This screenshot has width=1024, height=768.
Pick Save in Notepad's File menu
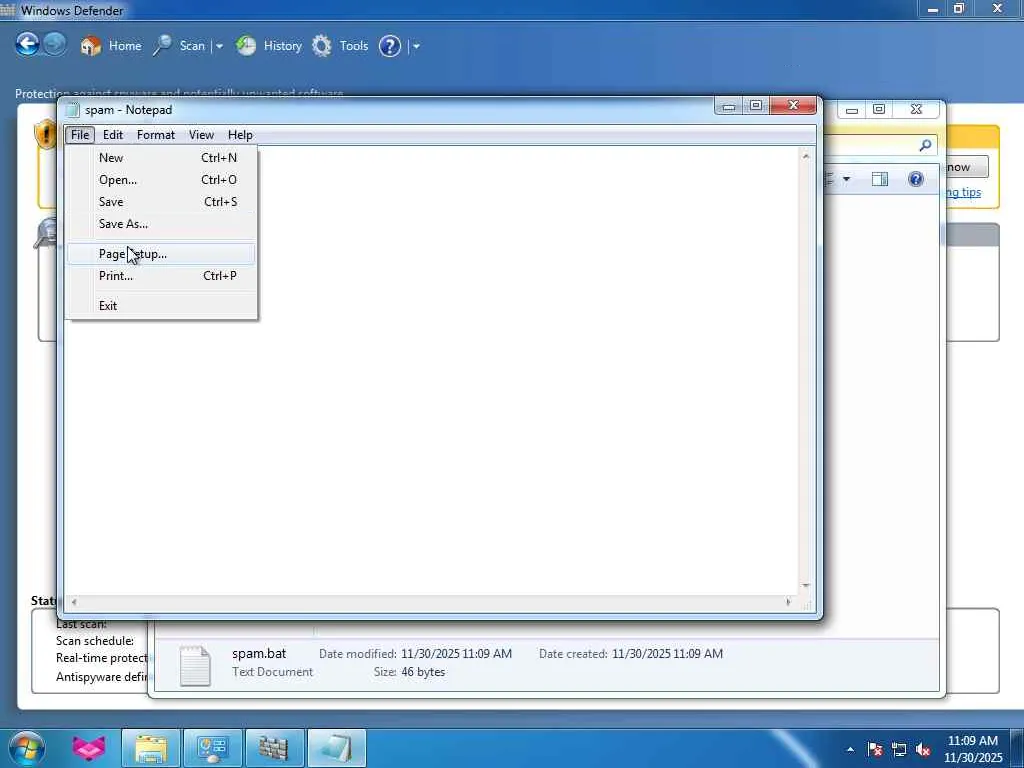161,202
